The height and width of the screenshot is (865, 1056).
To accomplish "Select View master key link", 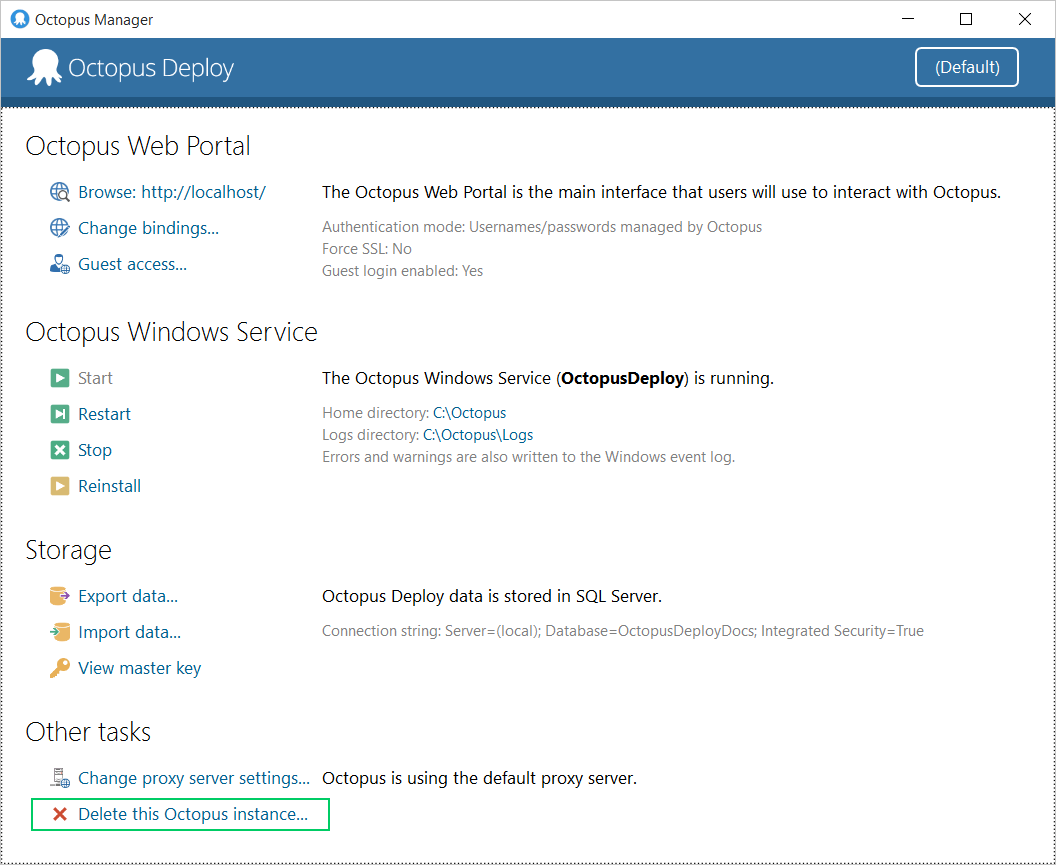I will (139, 668).
